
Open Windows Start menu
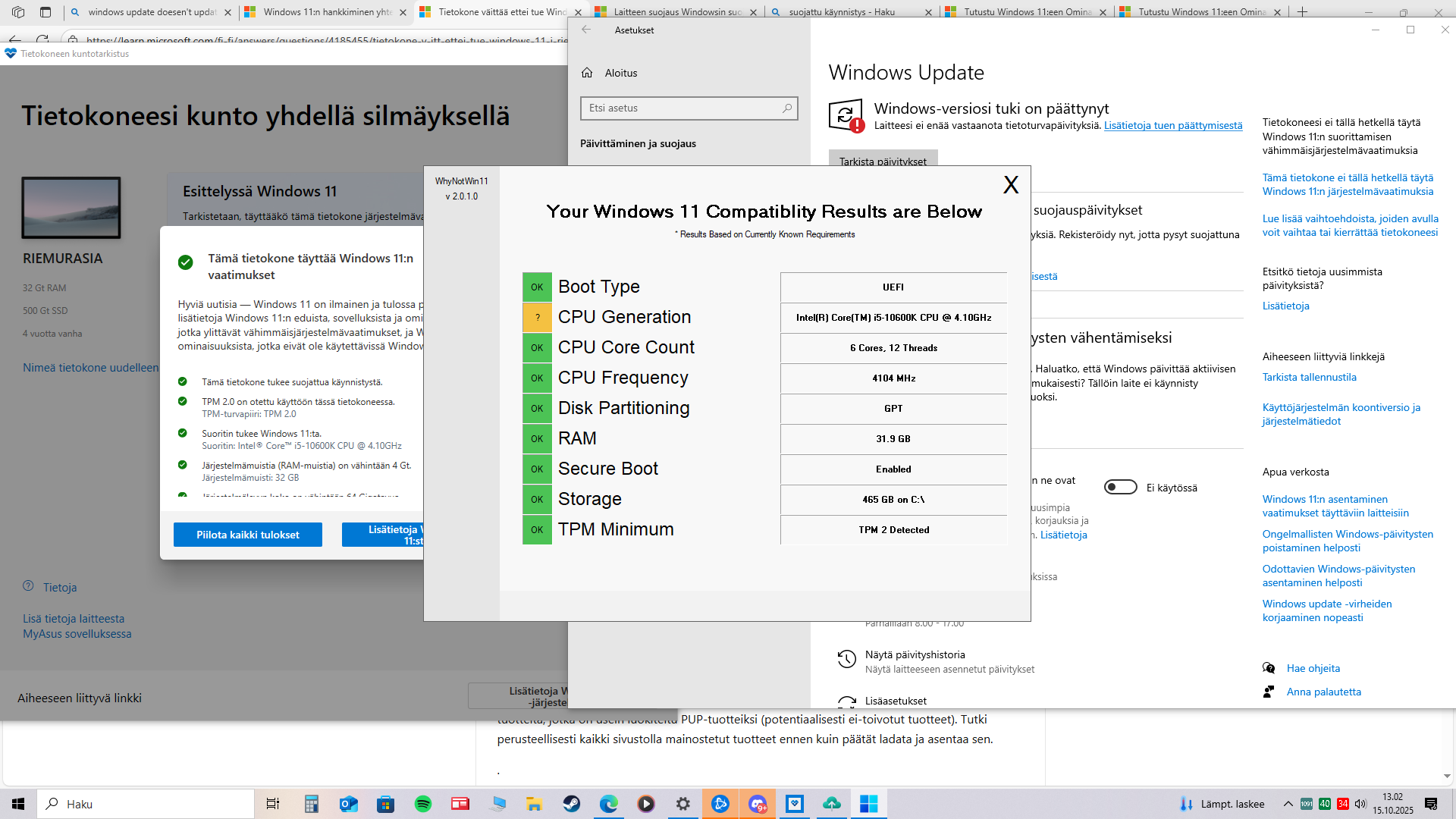18,804
